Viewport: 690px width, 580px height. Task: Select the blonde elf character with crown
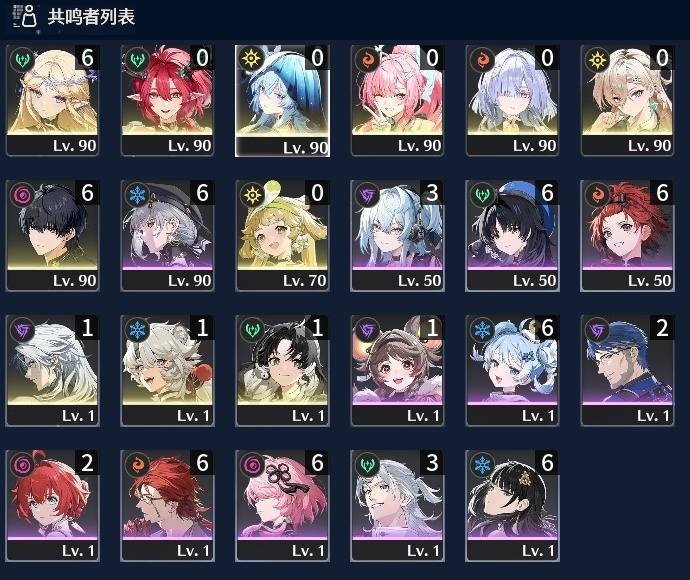52,100
